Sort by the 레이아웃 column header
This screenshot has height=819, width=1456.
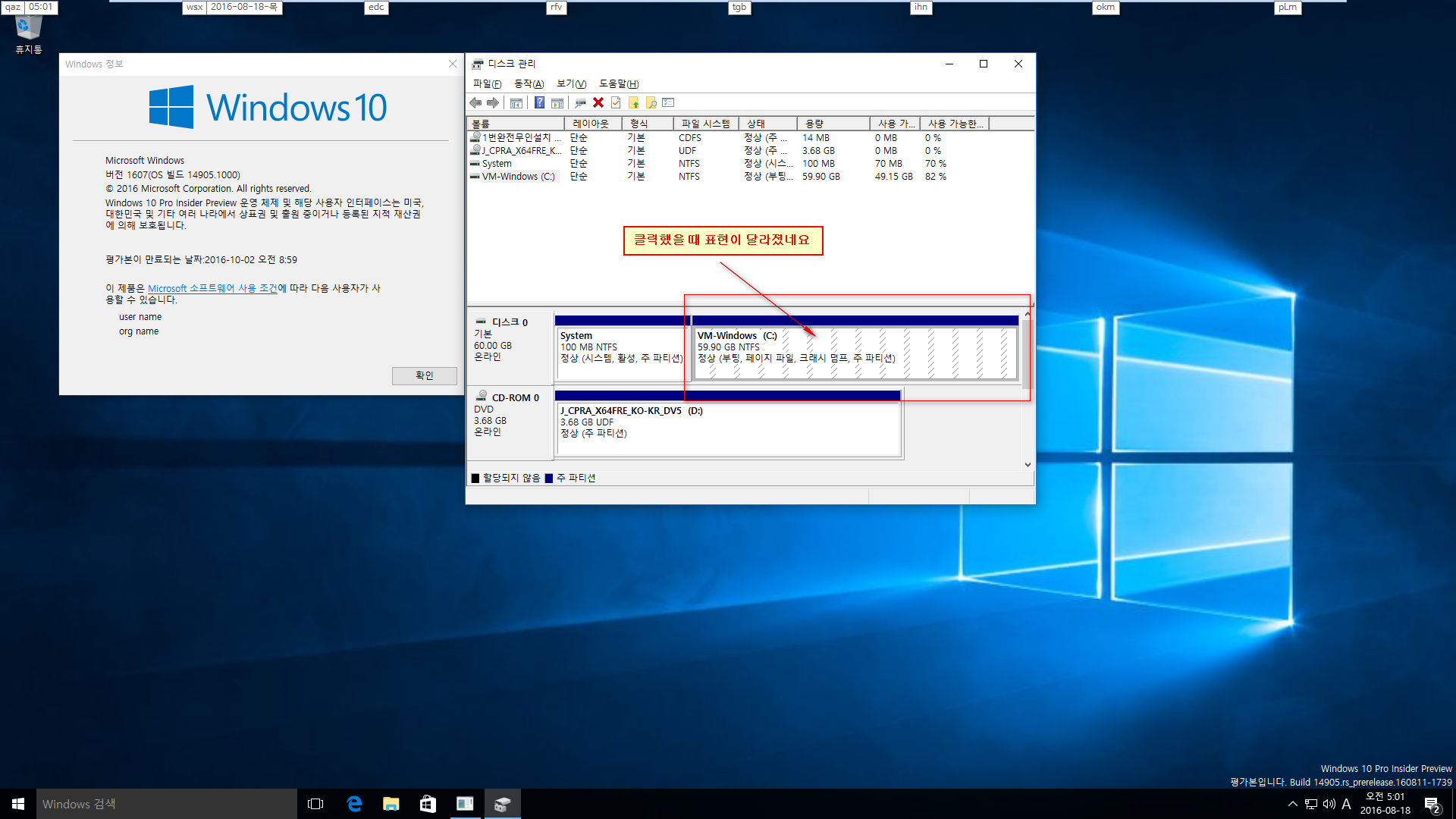click(593, 124)
